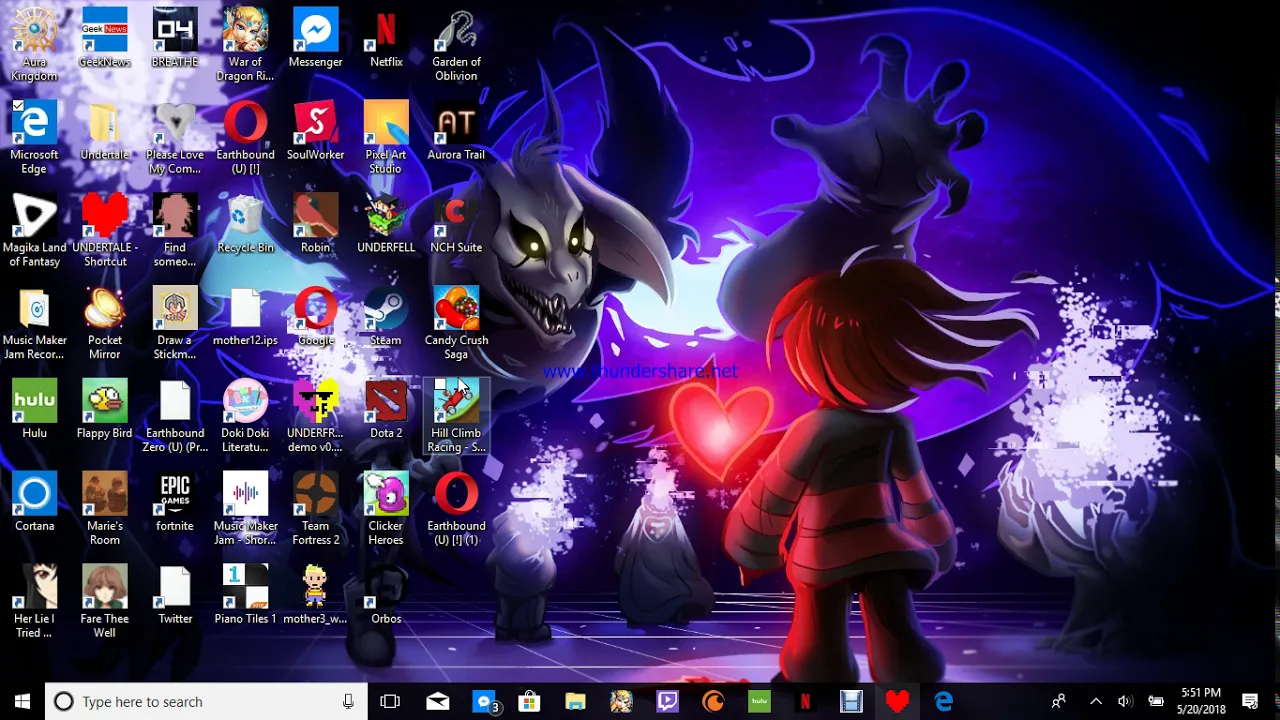Open Twitch from the taskbar
Image resolution: width=1280 pixels, height=720 pixels.
[667, 702]
